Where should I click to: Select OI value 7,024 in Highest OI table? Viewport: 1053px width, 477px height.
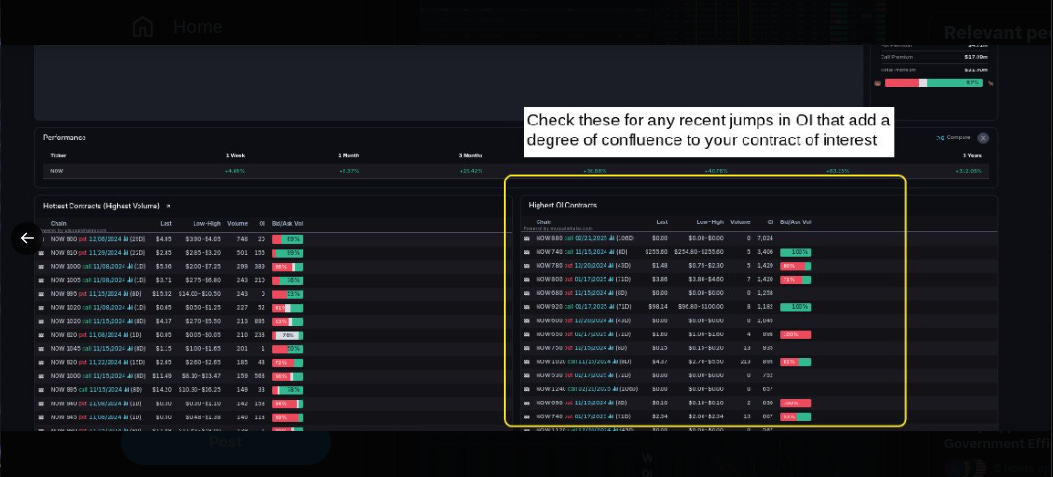(x=765, y=238)
